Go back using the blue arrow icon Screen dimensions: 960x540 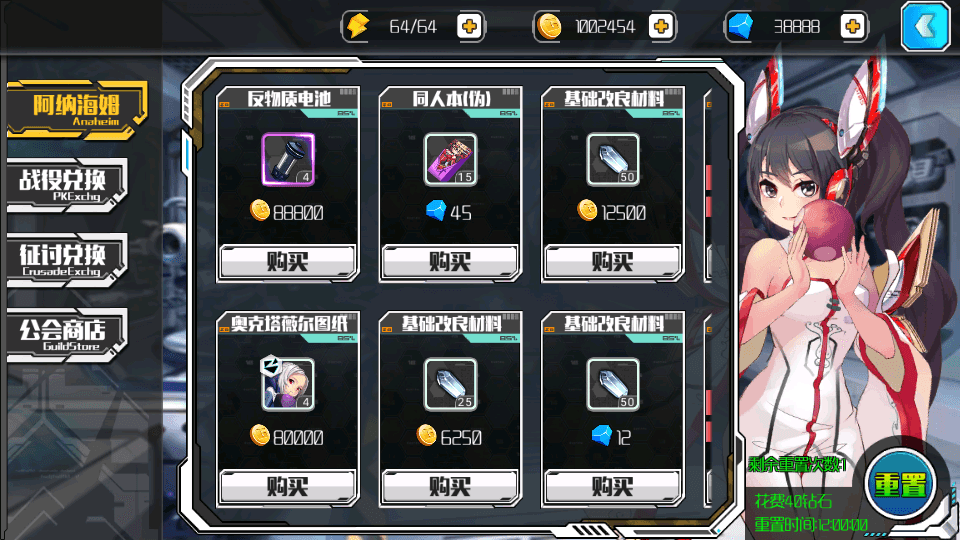[925, 26]
